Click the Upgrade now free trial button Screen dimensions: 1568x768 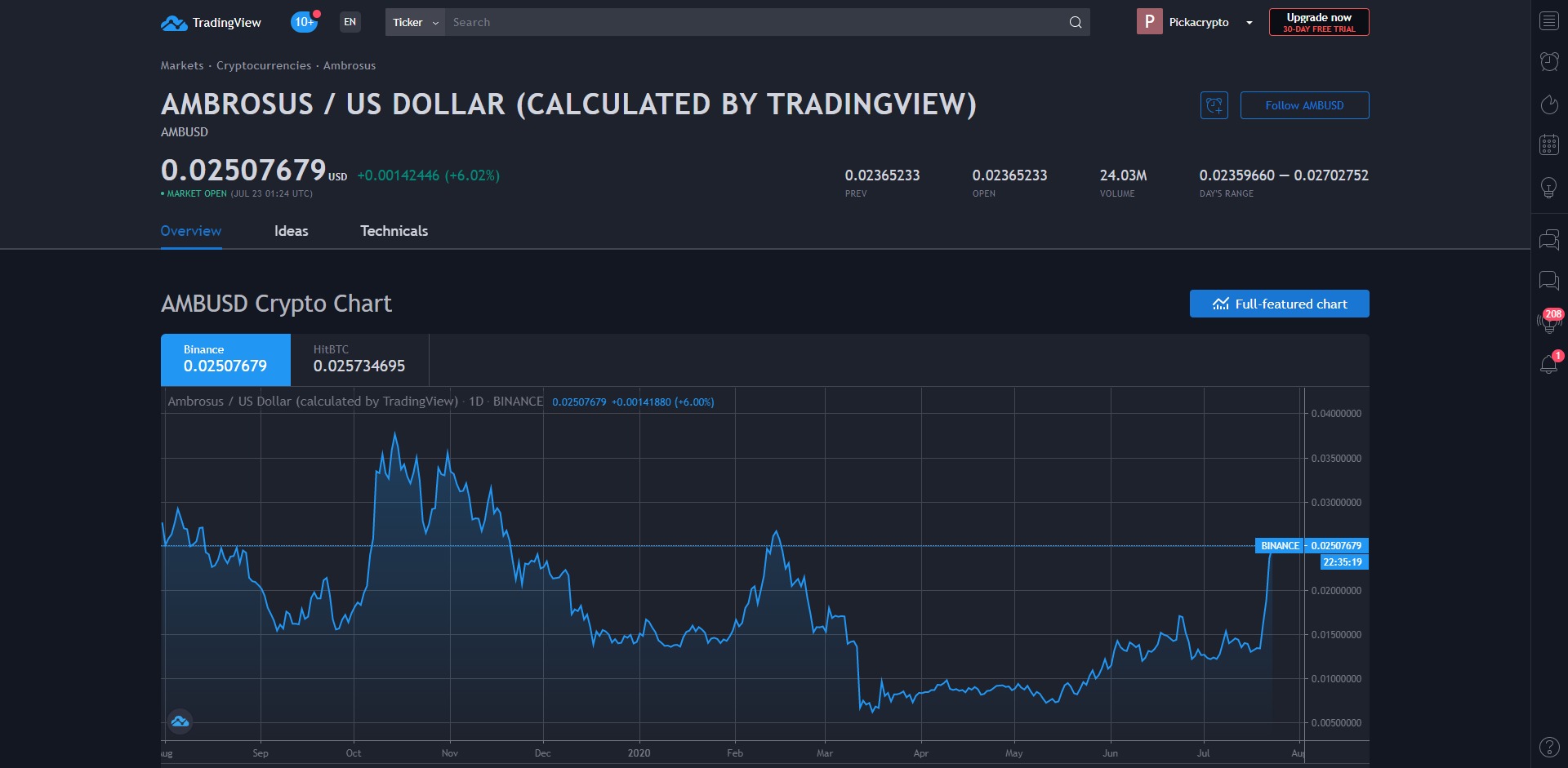pos(1319,22)
